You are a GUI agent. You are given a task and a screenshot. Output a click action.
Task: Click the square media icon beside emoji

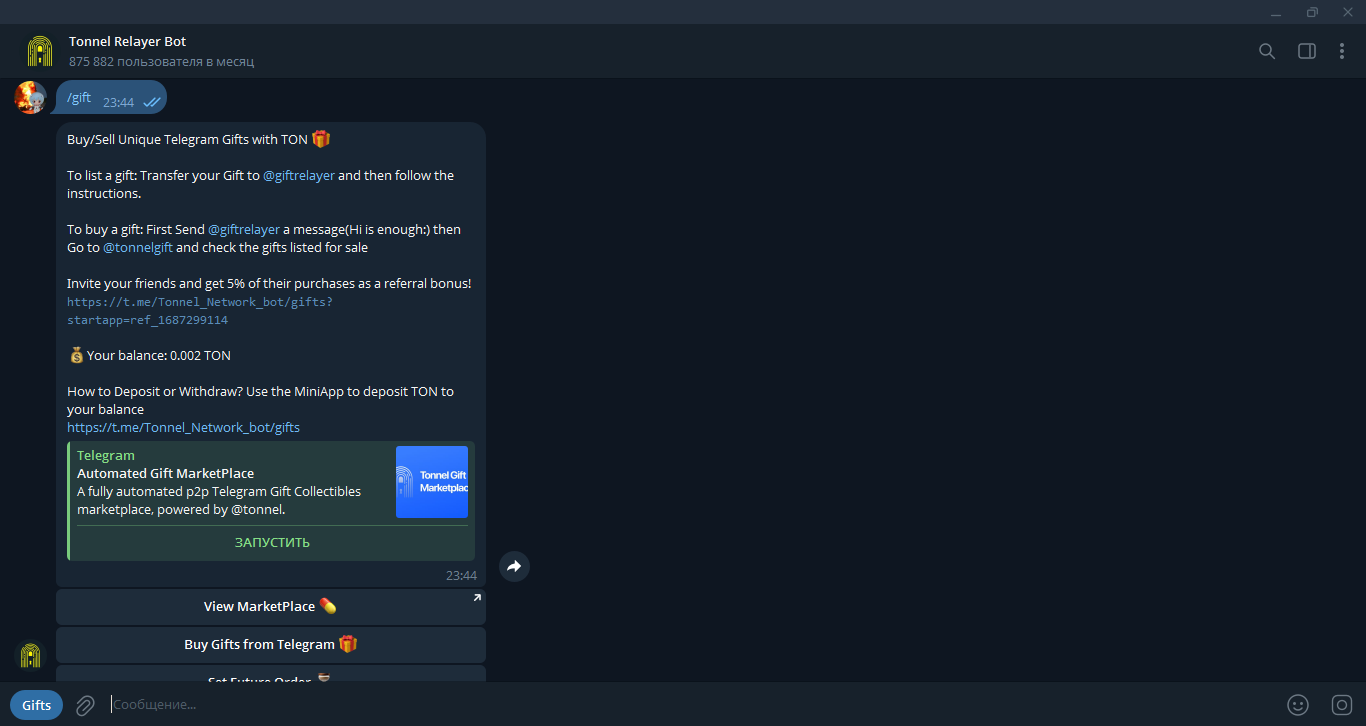pos(1342,705)
